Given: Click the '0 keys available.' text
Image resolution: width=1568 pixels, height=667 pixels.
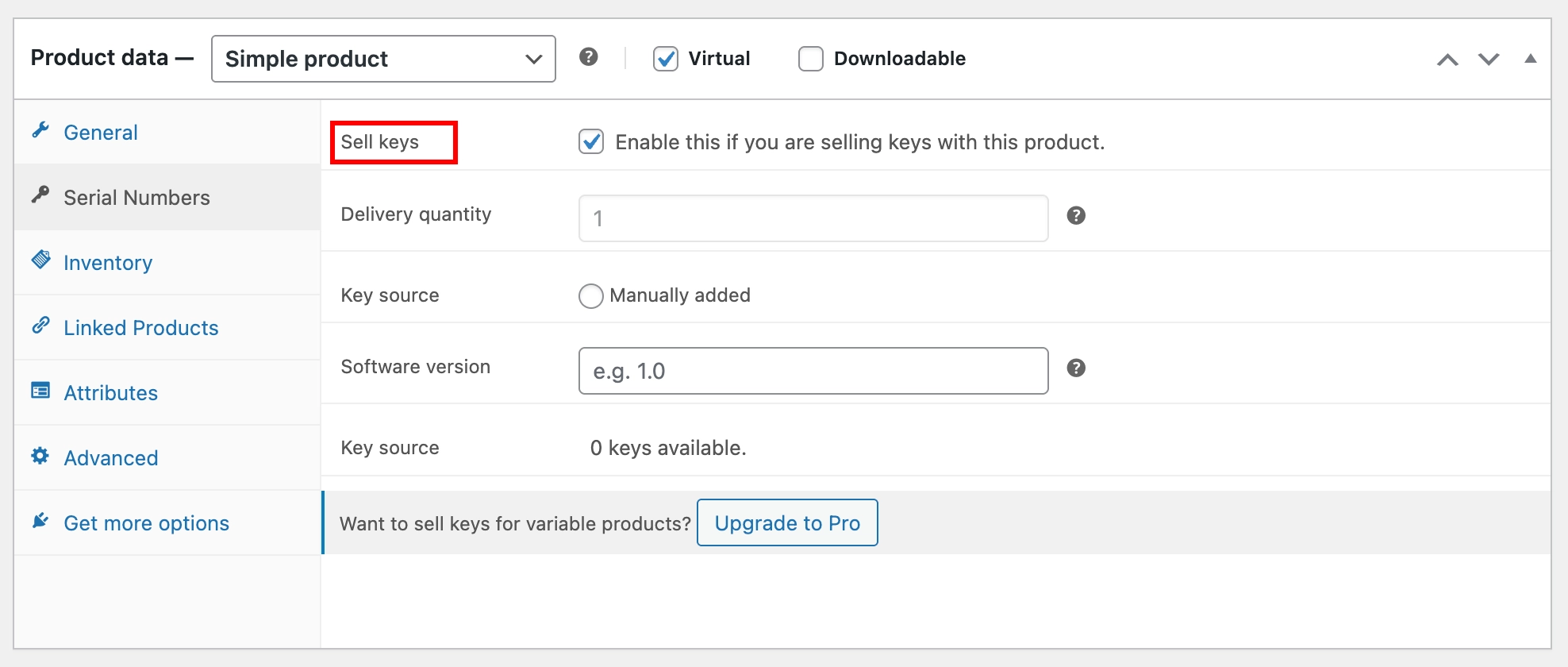Looking at the screenshot, I should click(x=668, y=448).
